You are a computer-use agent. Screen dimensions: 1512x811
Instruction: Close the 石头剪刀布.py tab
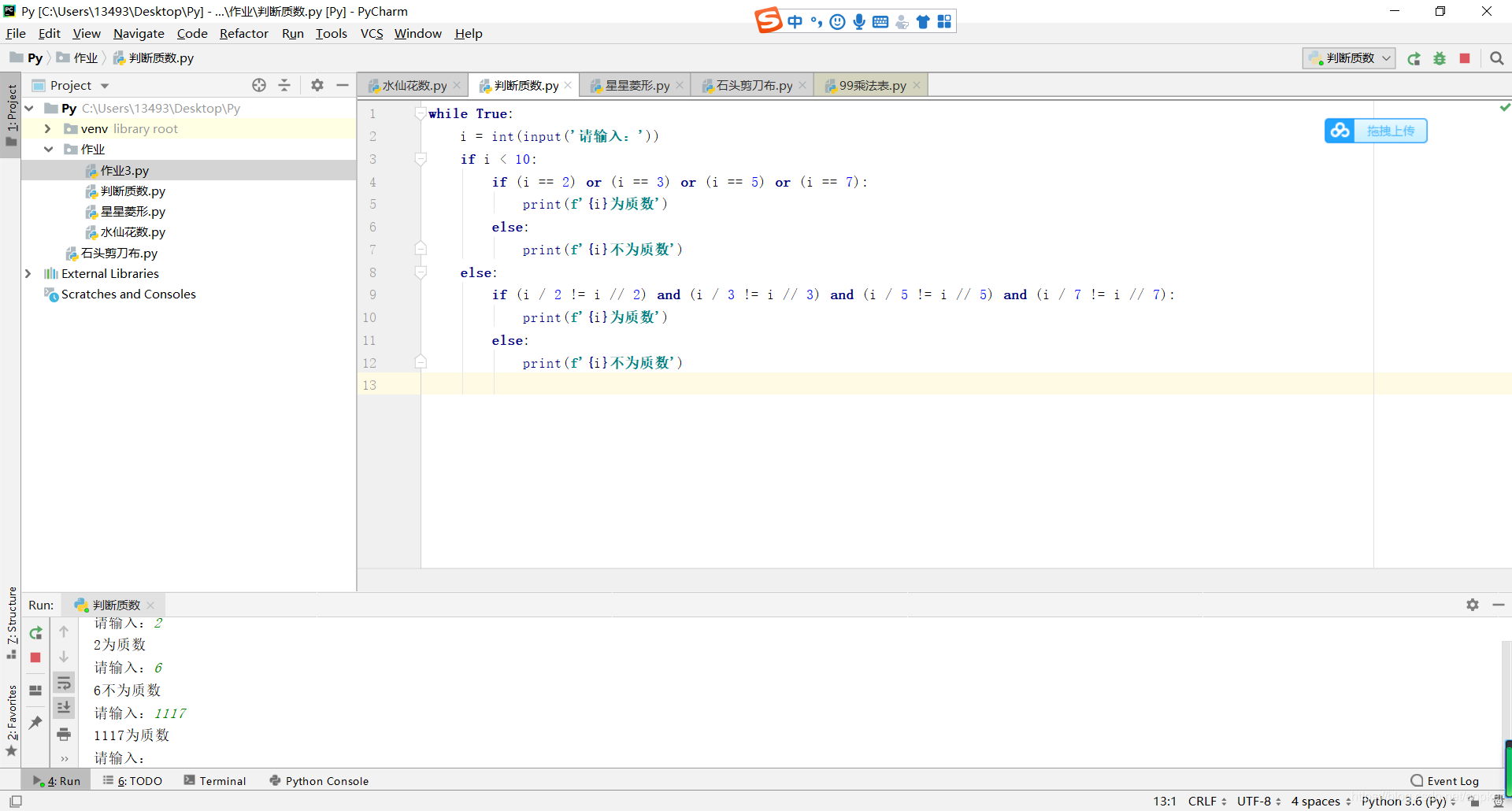[x=802, y=85]
